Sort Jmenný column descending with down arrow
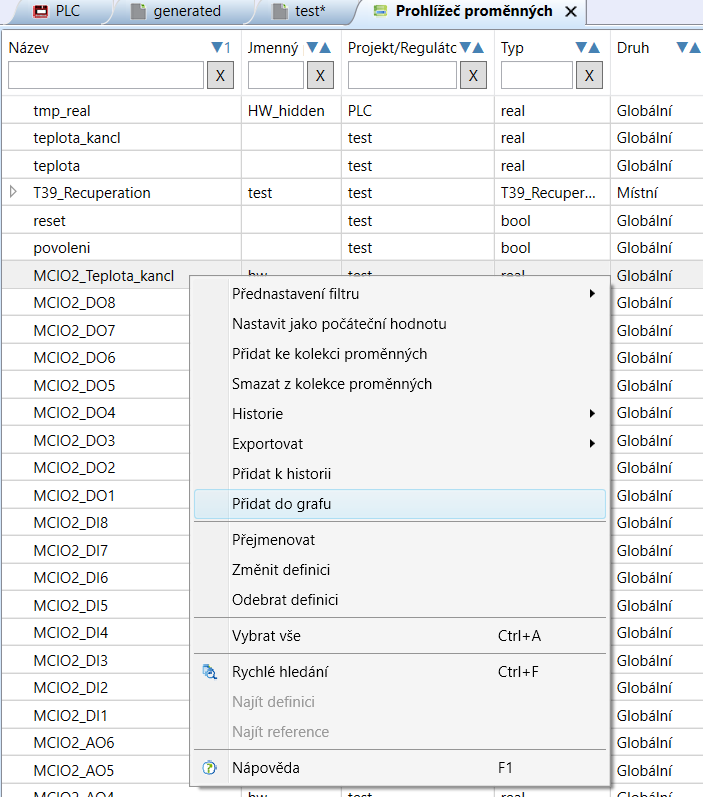 [x=312, y=48]
